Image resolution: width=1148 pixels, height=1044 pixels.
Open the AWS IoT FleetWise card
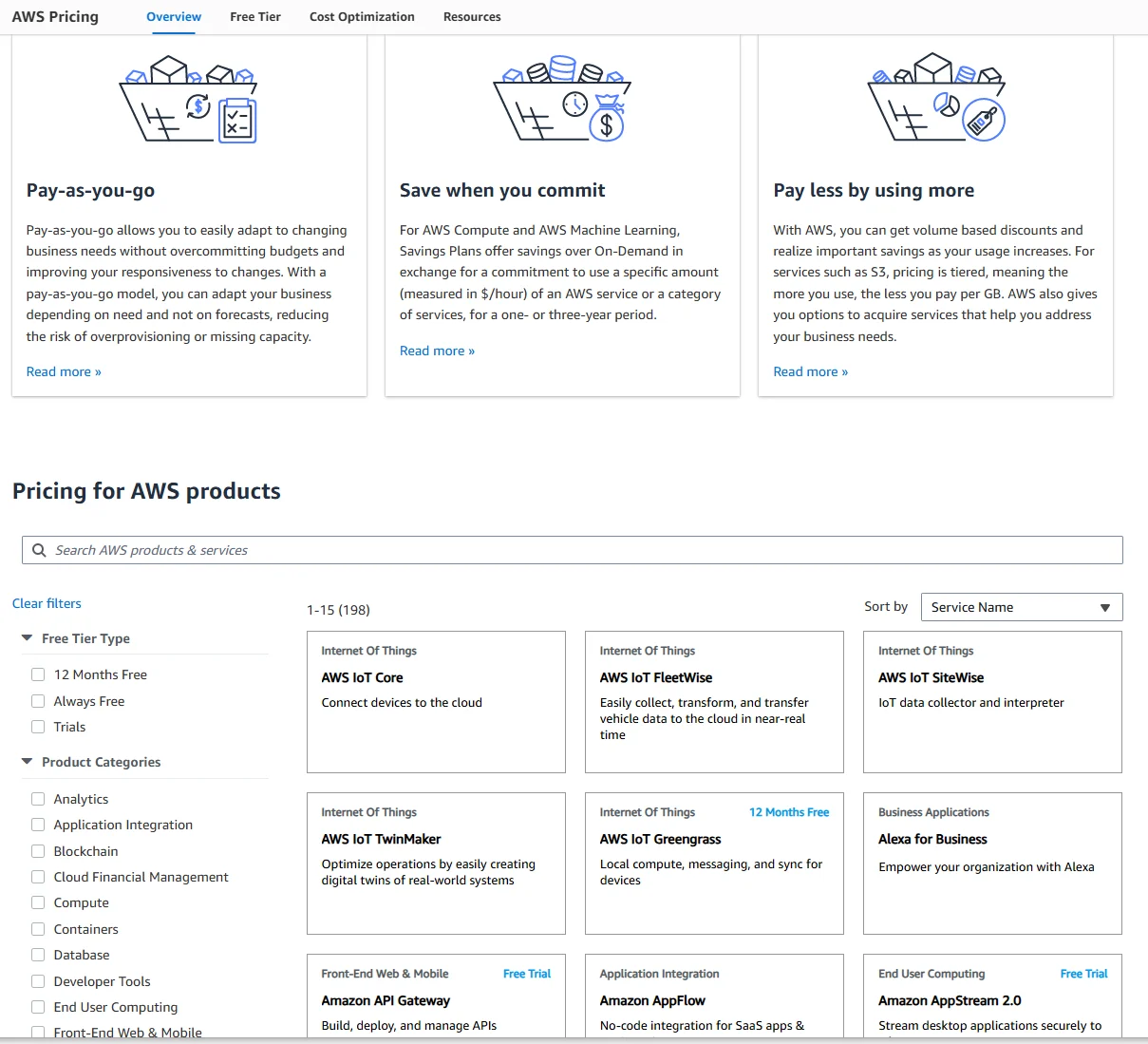tap(714, 702)
